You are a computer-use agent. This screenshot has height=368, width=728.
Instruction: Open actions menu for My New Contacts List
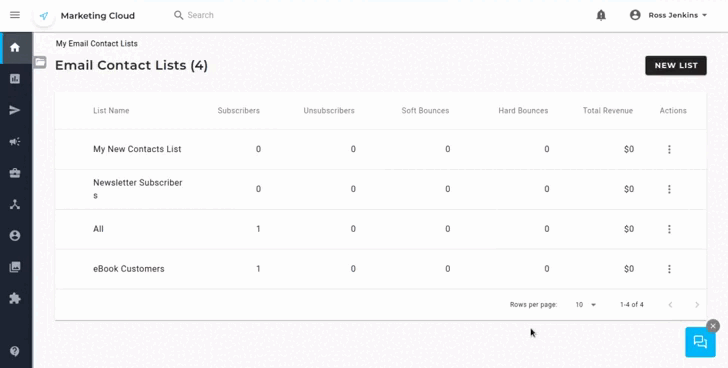point(669,149)
